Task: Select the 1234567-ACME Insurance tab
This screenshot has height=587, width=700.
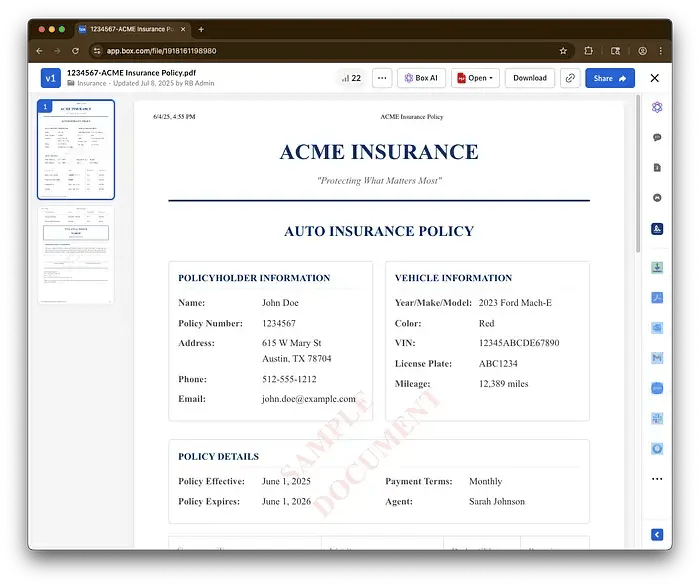Action: [133, 29]
